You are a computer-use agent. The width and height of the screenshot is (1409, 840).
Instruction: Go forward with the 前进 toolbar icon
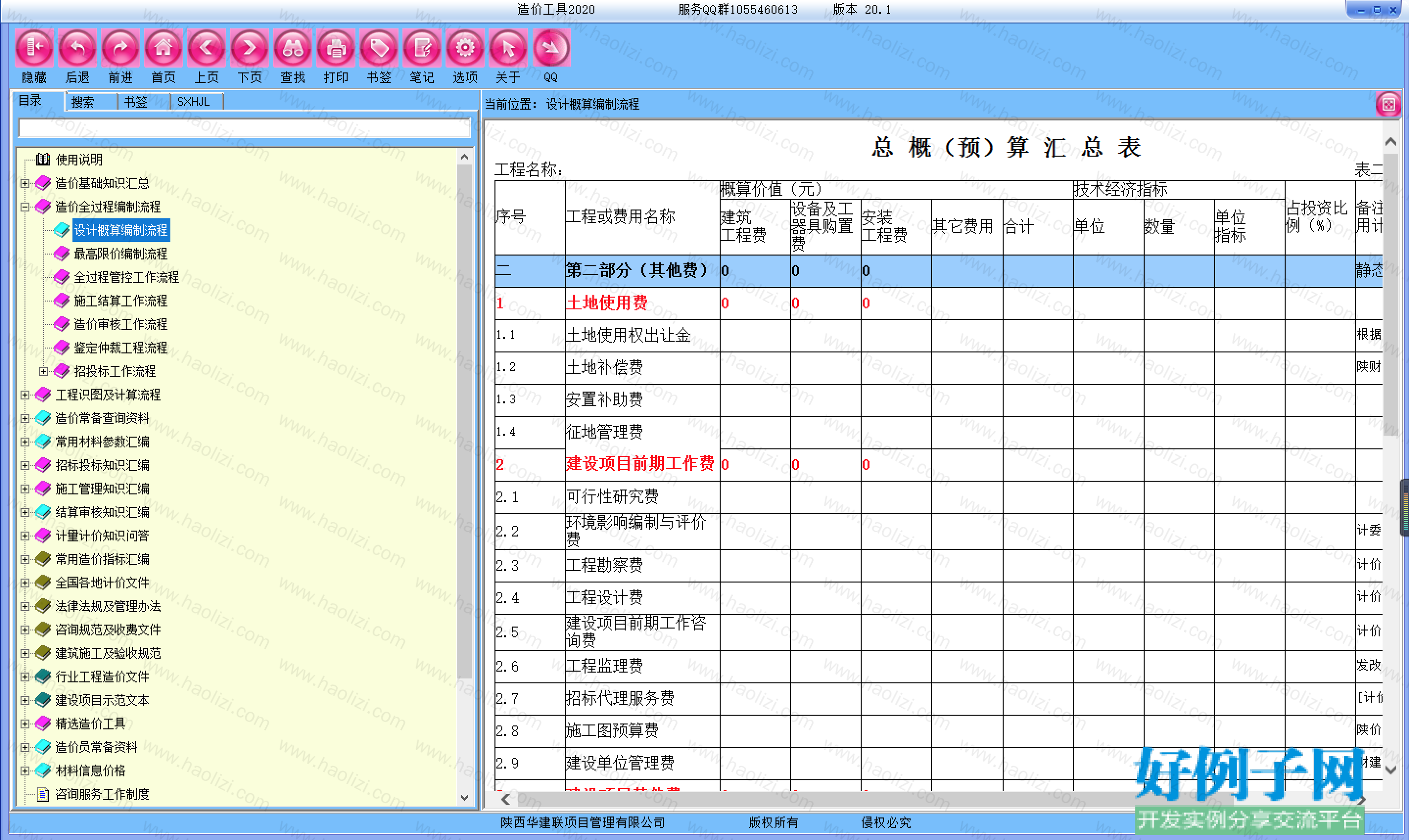click(120, 47)
